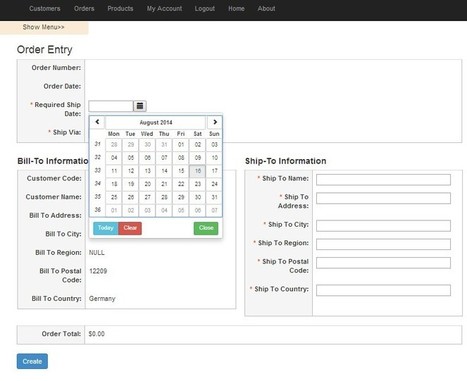Screen dimensions: 467x381
Task: Go to Home in navigation bar
Action: (x=236, y=9)
